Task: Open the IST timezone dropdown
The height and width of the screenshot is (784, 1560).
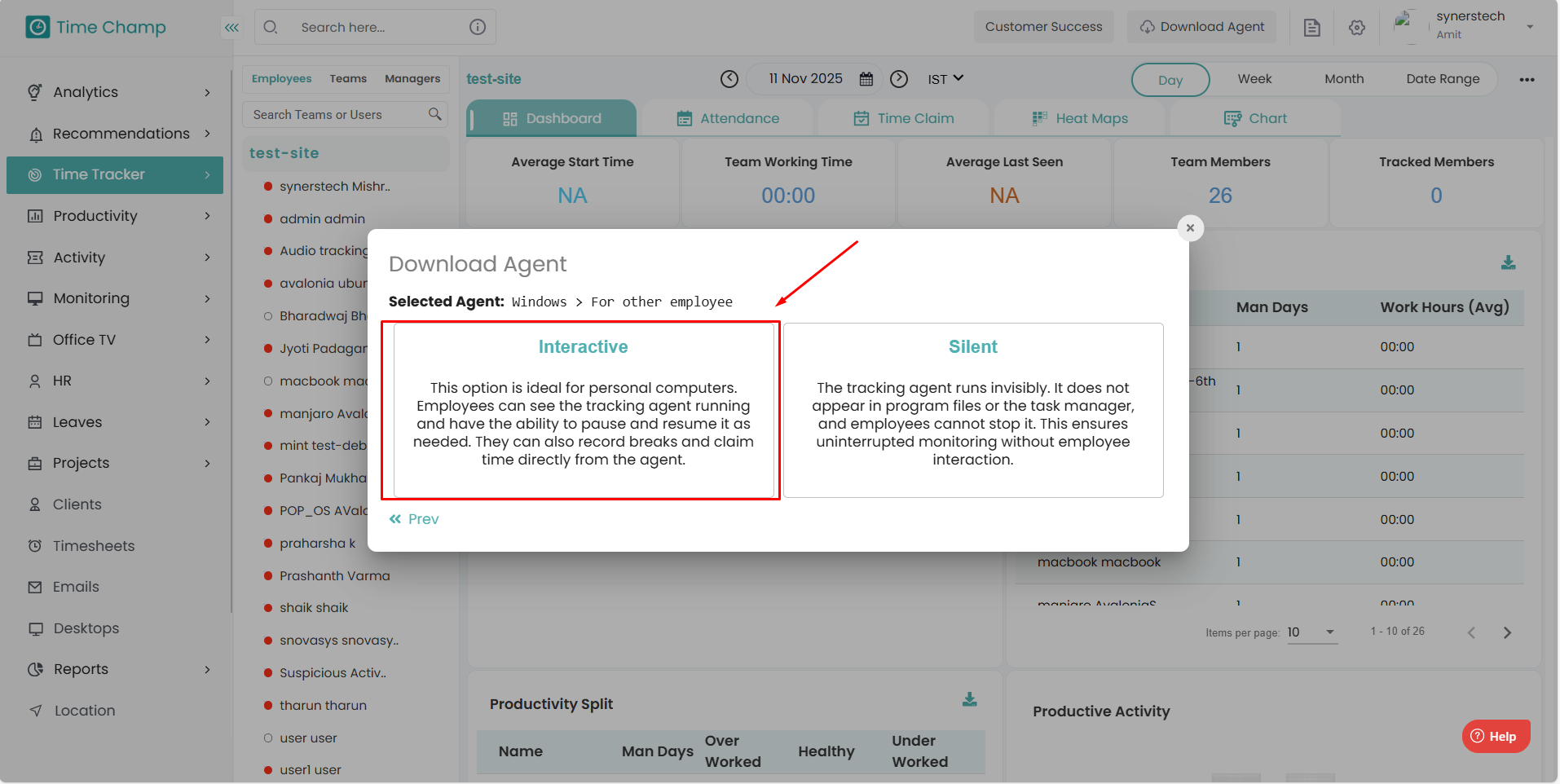Action: [x=945, y=79]
